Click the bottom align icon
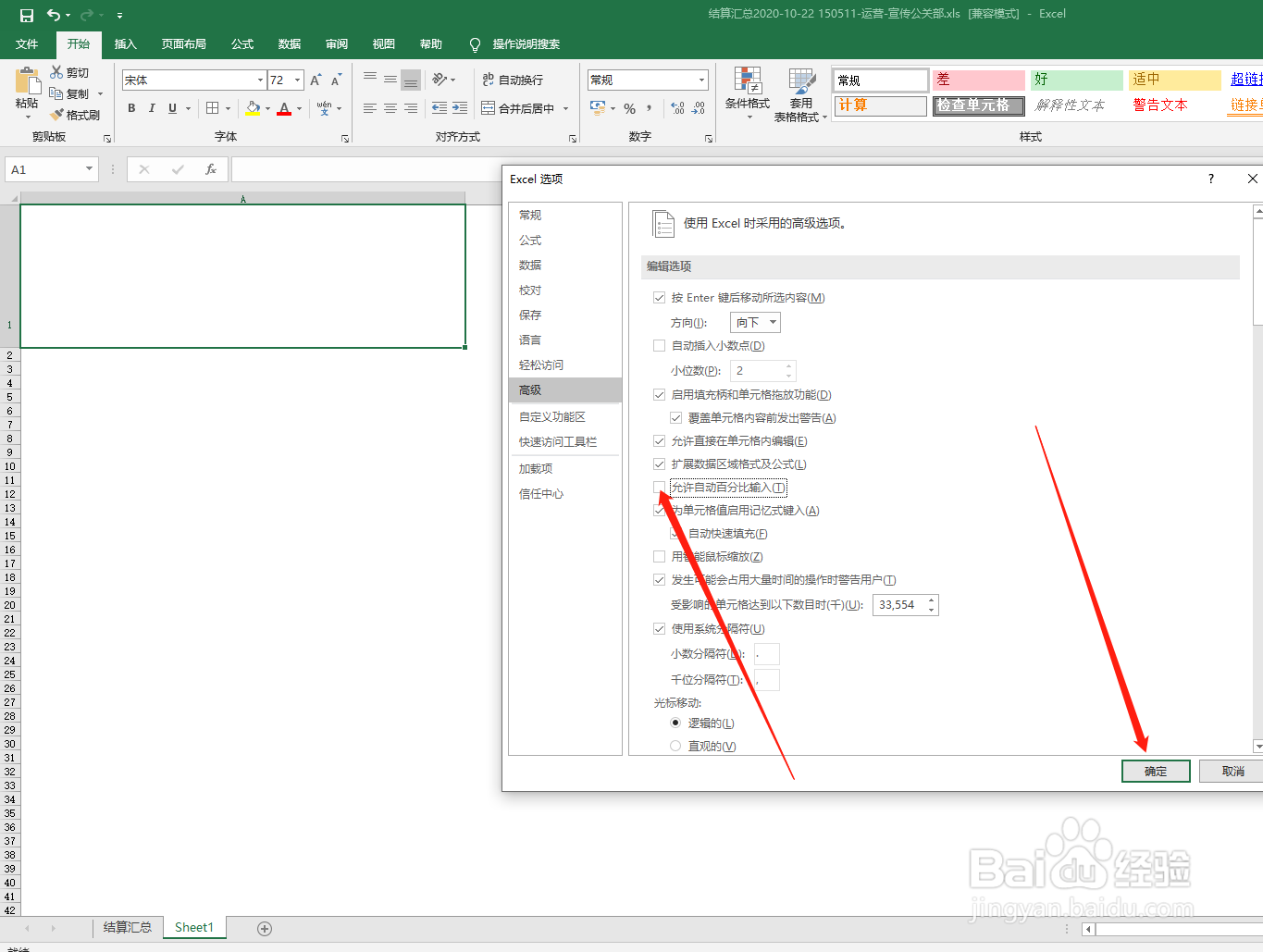1263x952 pixels. point(411,80)
